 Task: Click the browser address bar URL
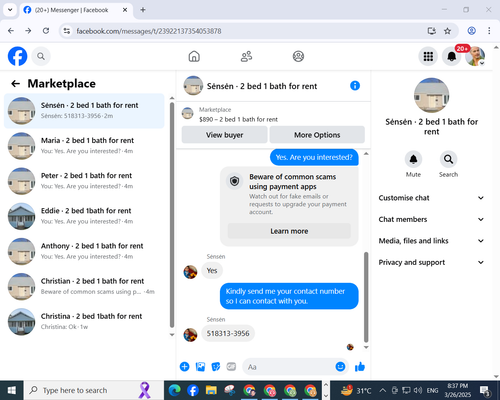pos(149,31)
